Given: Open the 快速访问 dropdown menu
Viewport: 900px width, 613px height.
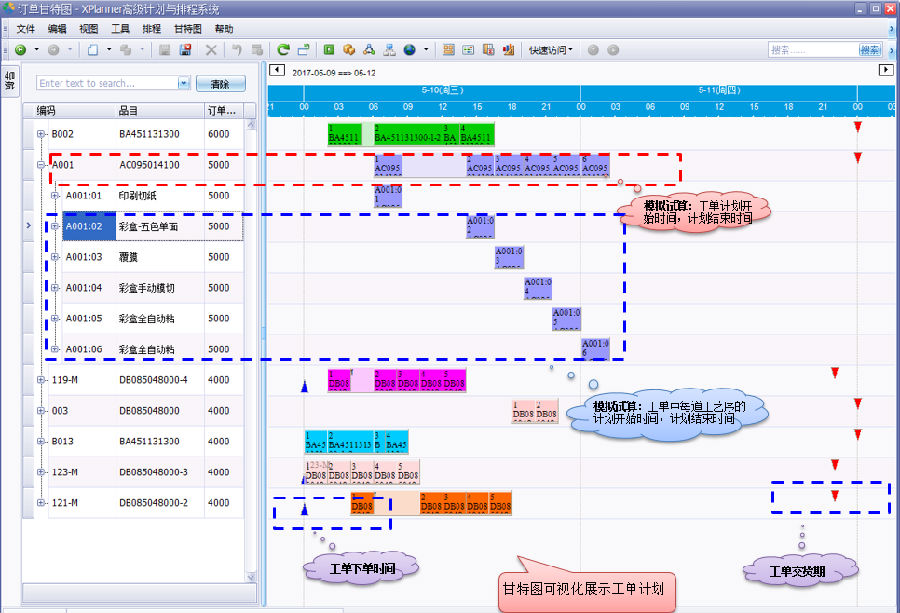Looking at the screenshot, I should tap(550, 49).
